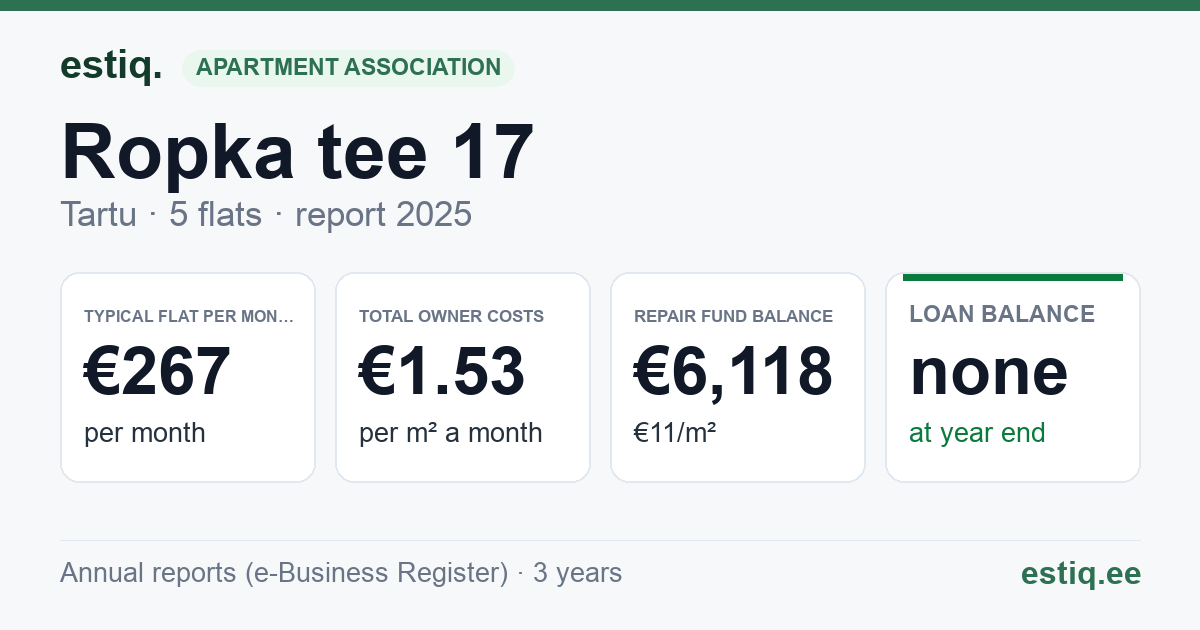Click the 'Tartu · 5 flats · report 2025' subtitle

tap(266, 214)
